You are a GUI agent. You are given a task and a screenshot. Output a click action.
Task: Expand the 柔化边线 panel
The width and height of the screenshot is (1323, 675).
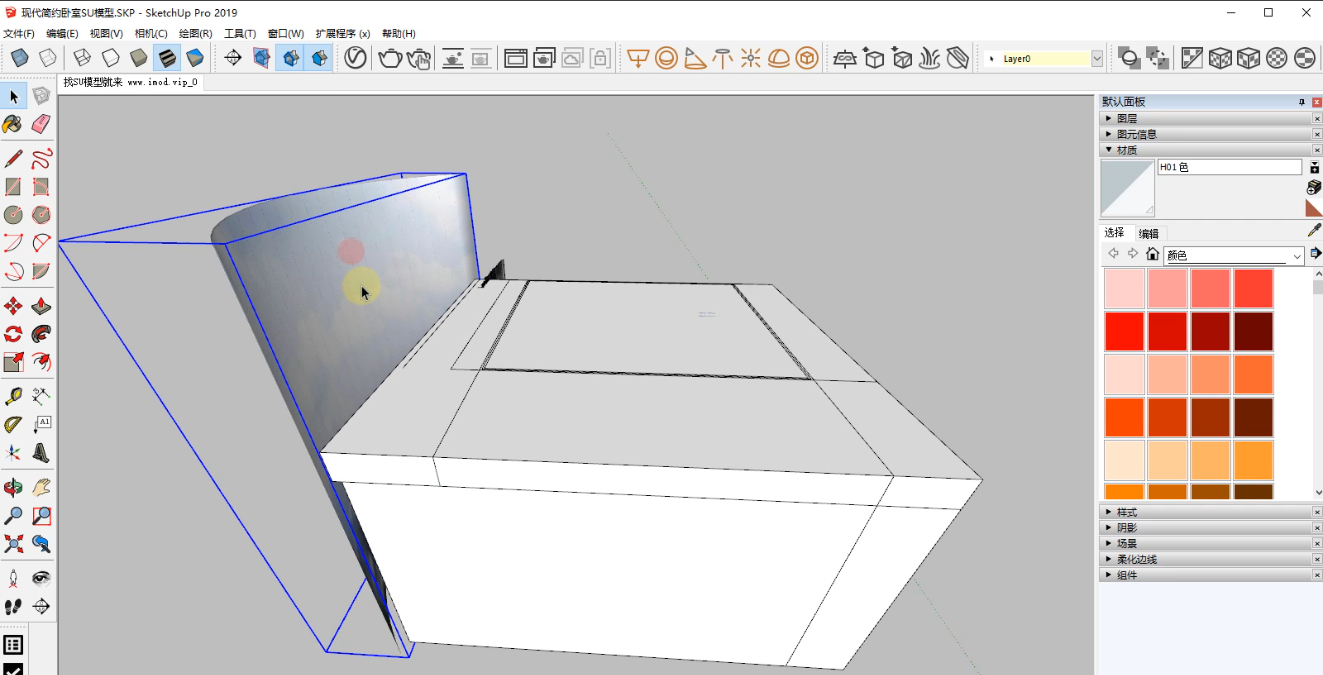[1108, 560]
